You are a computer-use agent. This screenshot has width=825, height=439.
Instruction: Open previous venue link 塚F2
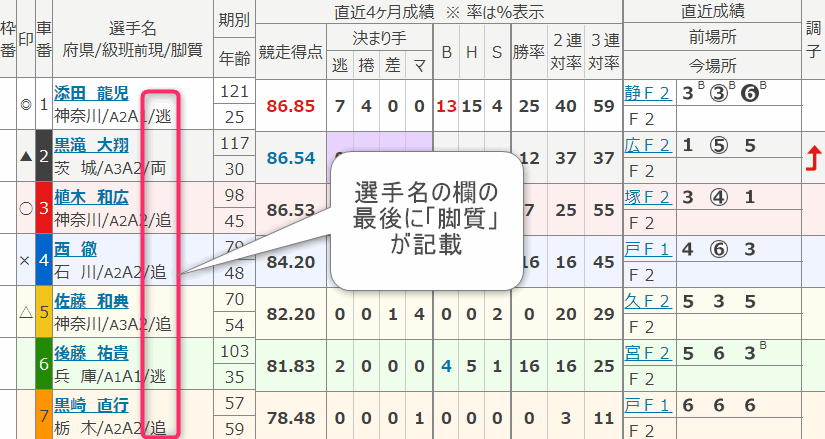click(647, 197)
